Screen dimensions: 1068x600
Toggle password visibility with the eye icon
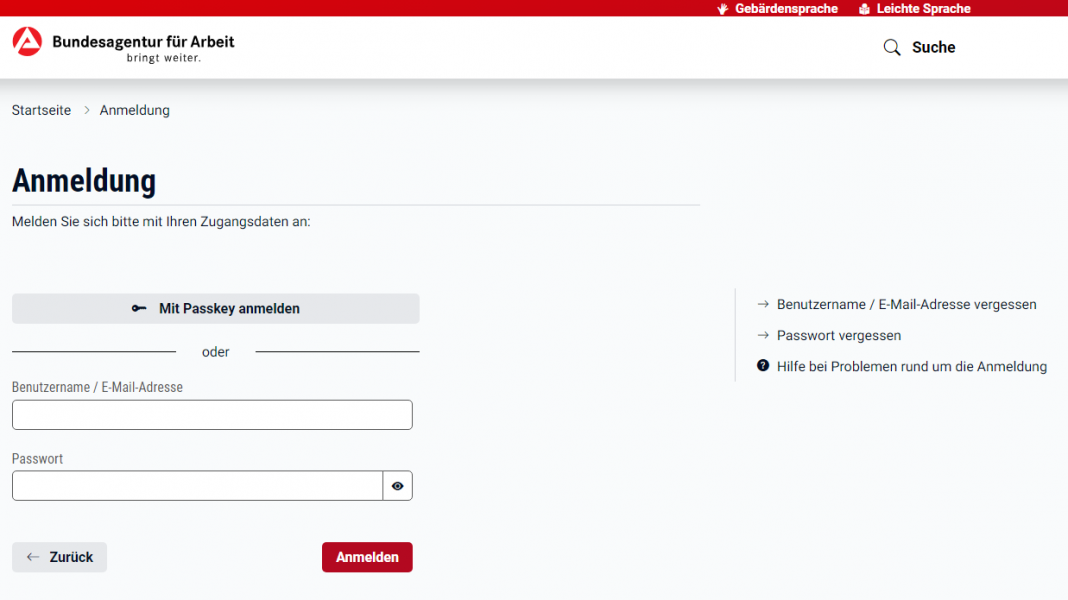tap(397, 486)
